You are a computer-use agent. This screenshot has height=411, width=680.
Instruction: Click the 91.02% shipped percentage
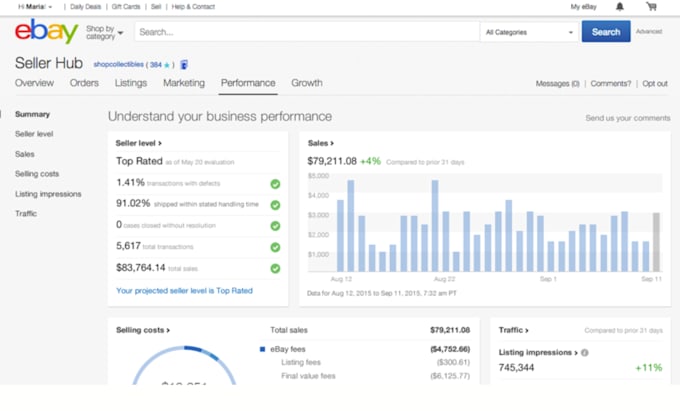133,203
